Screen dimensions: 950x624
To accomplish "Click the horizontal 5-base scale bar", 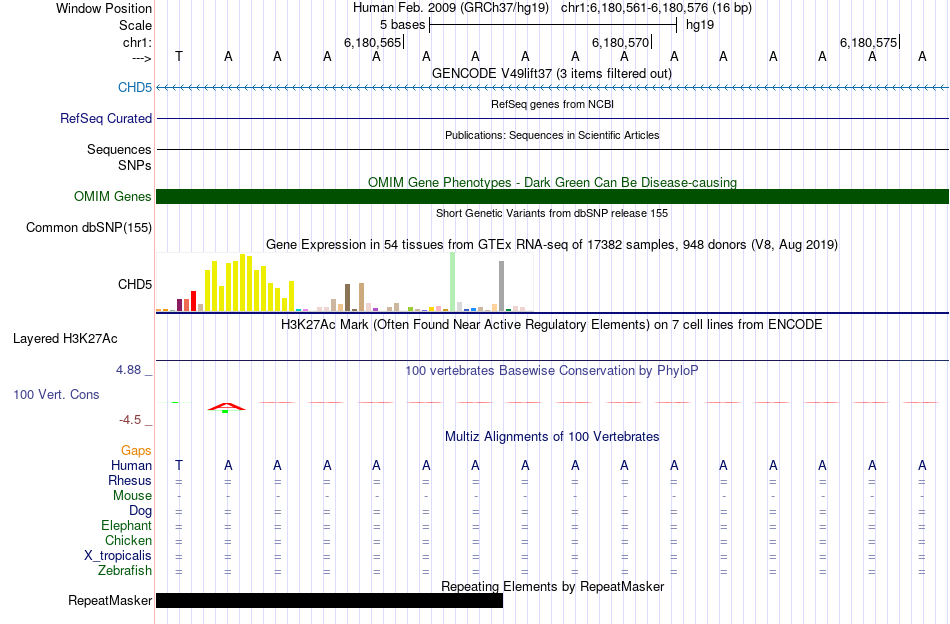I will (553, 25).
